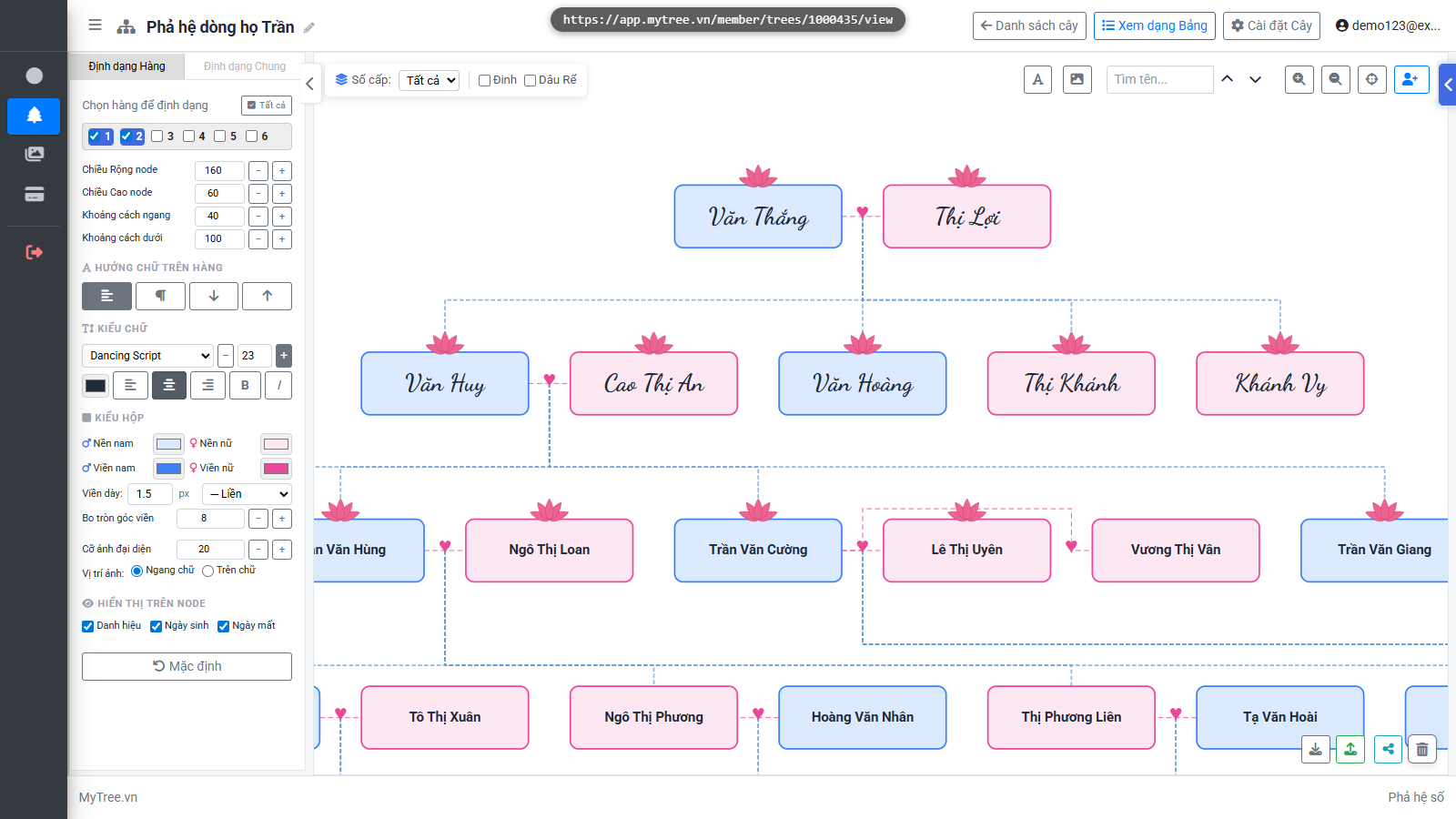Open Cài đặt Cây settings
This screenshot has height=819, width=1456.
click(1272, 25)
